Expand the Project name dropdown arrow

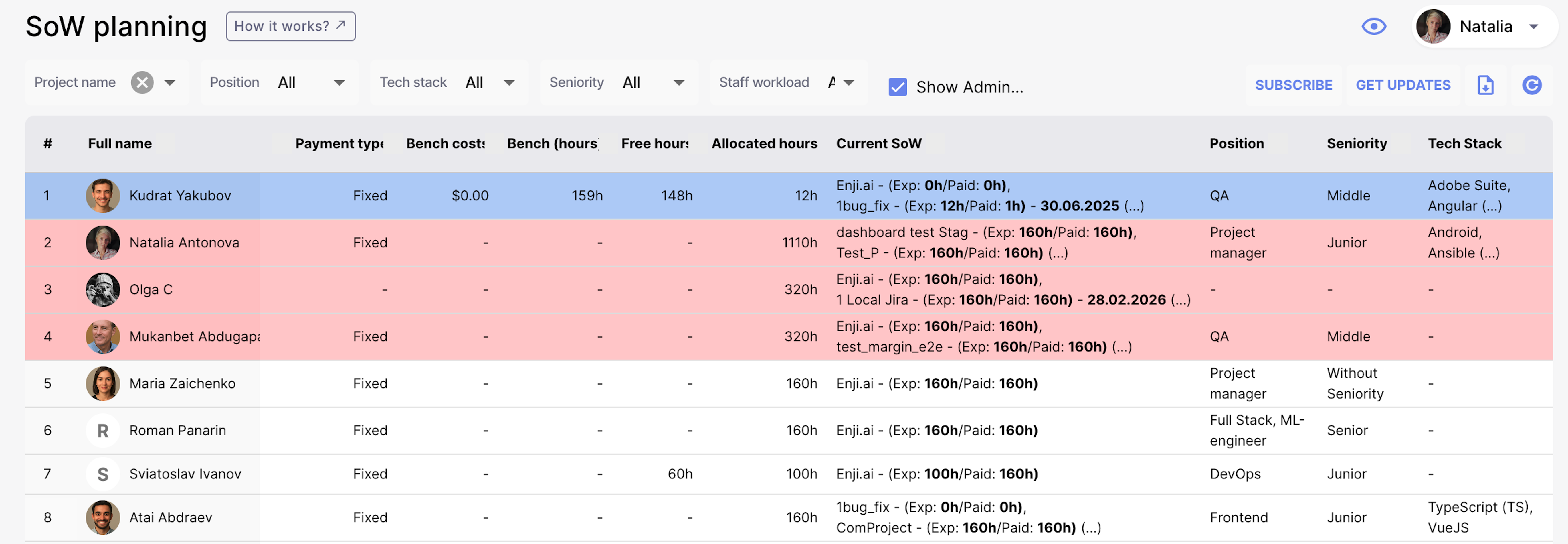170,82
